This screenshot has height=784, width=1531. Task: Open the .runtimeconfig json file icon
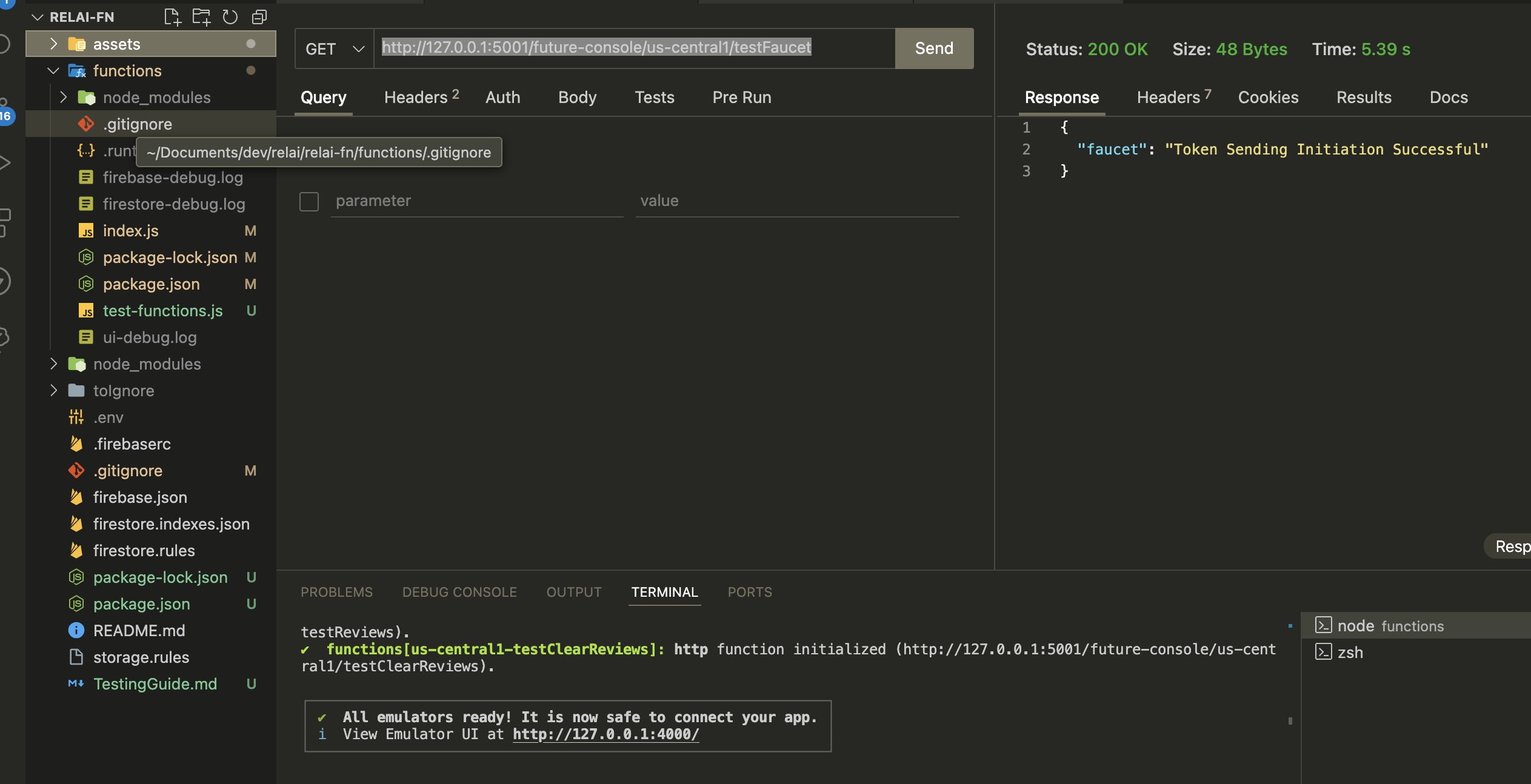click(x=86, y=150)
